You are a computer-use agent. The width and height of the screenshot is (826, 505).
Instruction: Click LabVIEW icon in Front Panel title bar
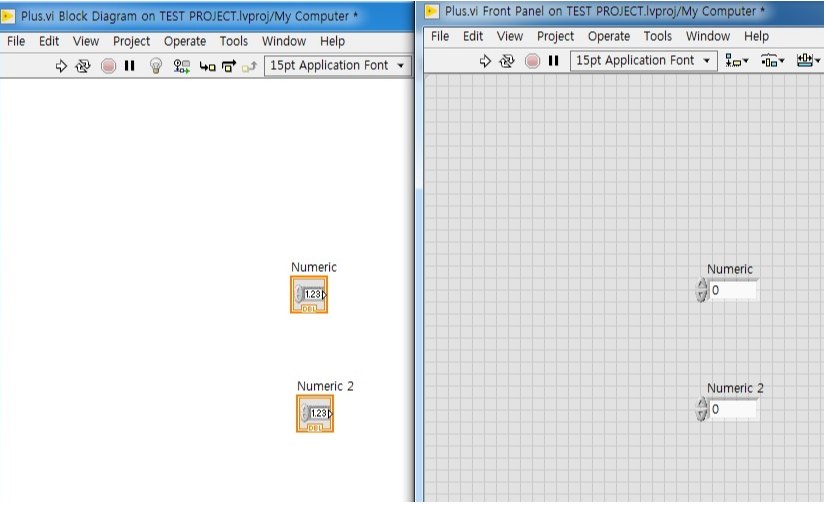(432, 11)
